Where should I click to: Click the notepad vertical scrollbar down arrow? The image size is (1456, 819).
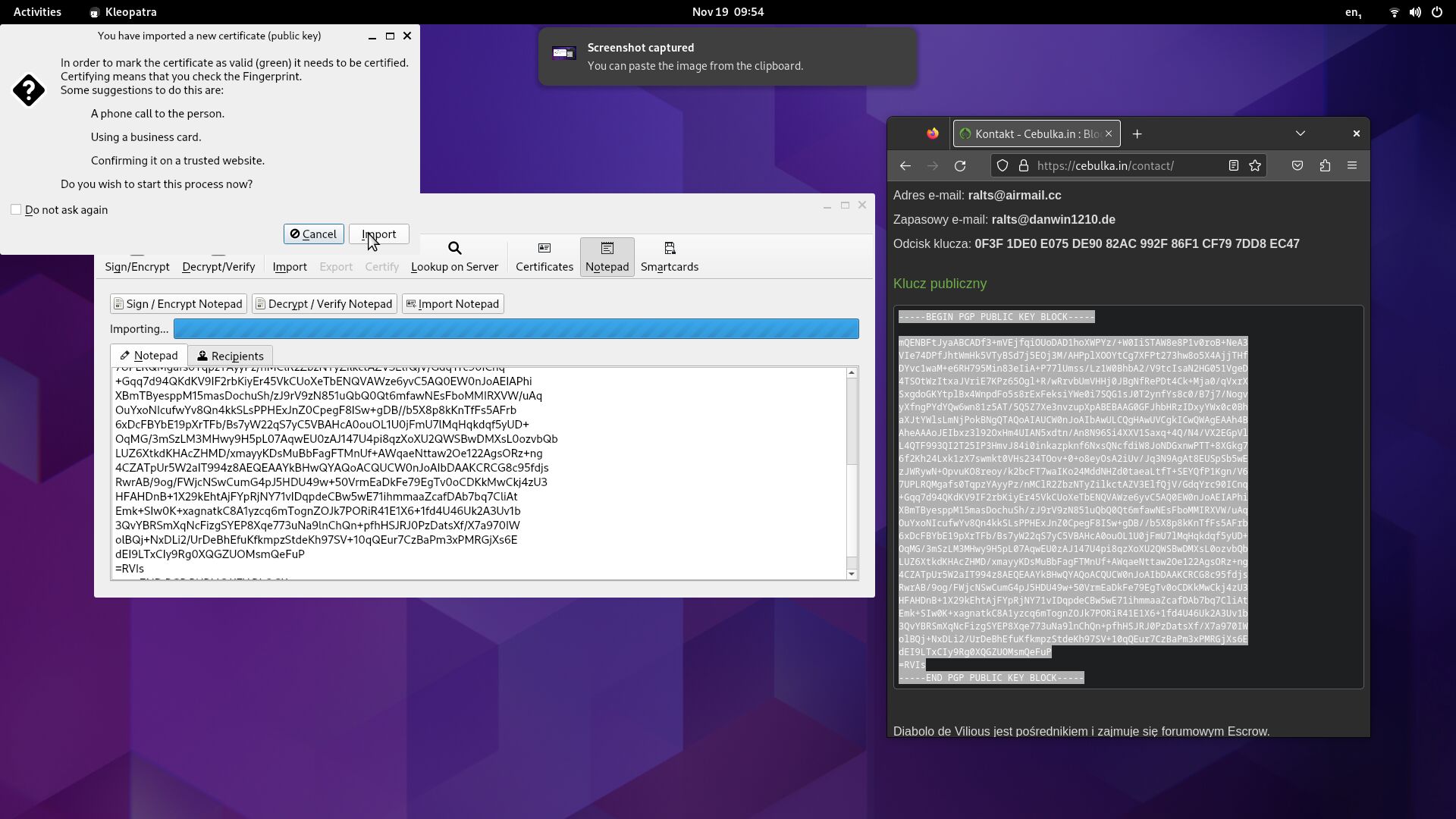point(852,574)
